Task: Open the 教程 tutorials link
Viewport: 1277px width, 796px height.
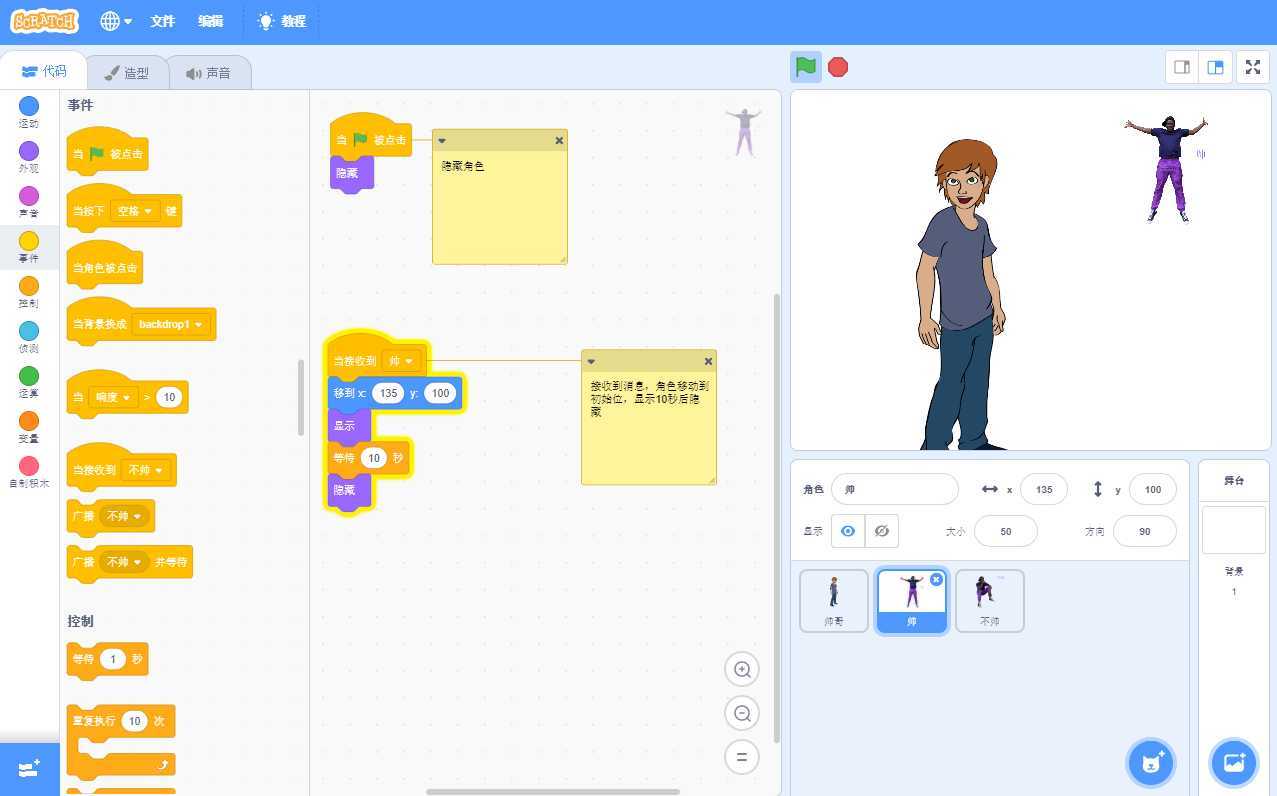Action: click(282, 21)
